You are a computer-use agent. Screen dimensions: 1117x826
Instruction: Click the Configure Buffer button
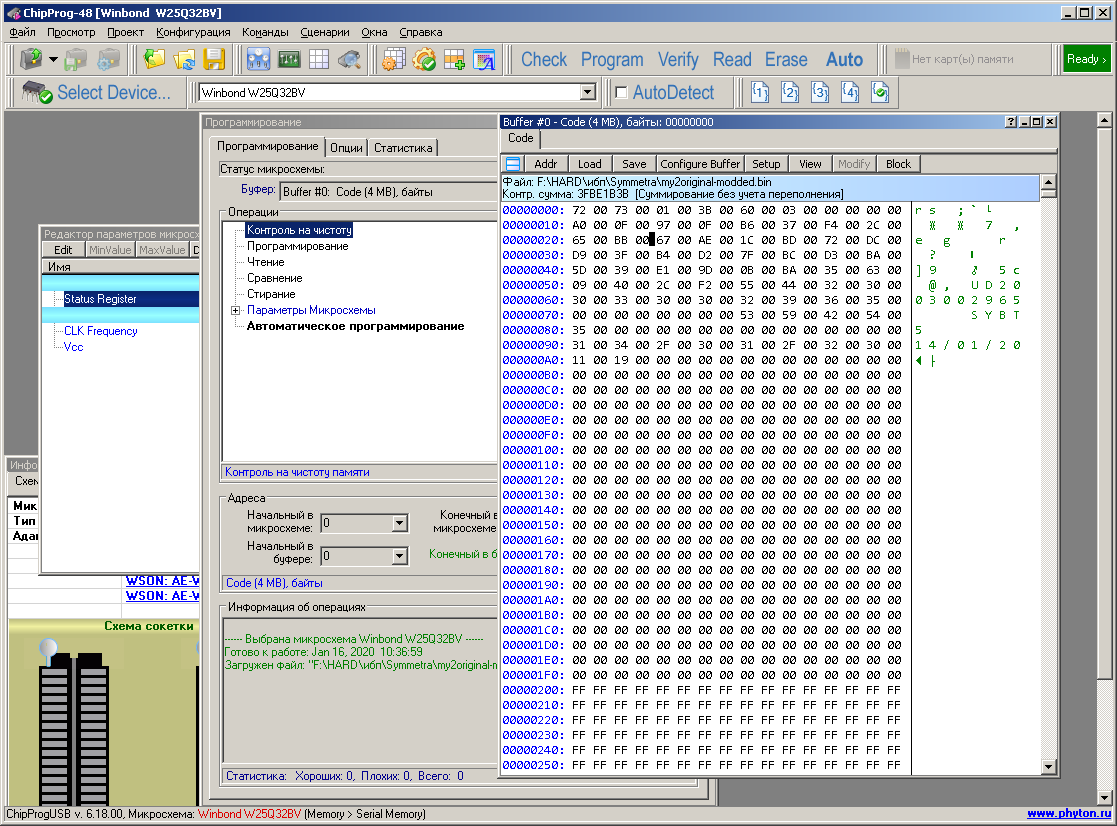point(700,164)
